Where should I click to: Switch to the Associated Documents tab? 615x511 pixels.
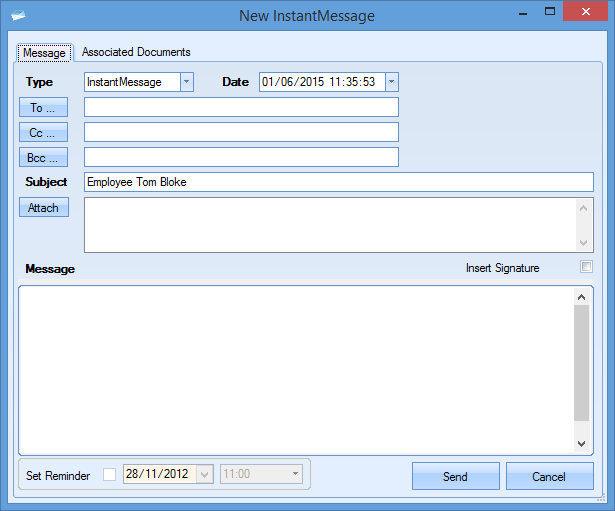click(136, 52)
